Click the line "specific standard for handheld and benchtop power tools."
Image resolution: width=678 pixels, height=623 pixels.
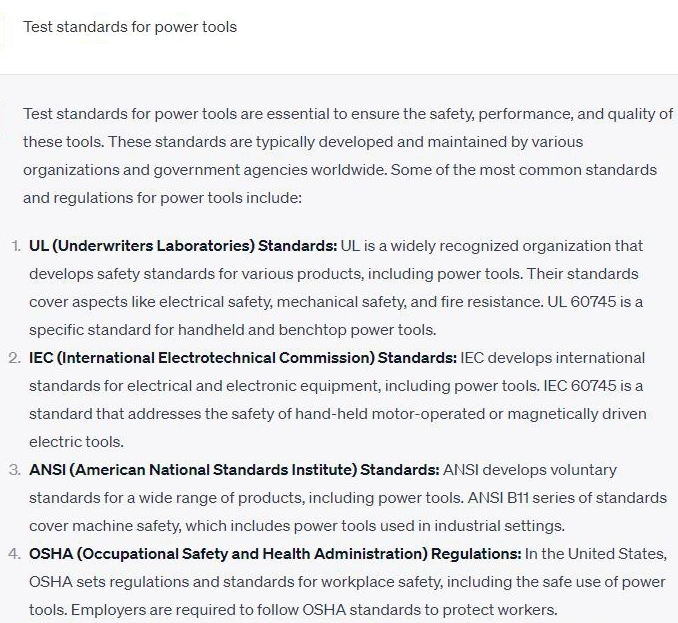[233, 330]
